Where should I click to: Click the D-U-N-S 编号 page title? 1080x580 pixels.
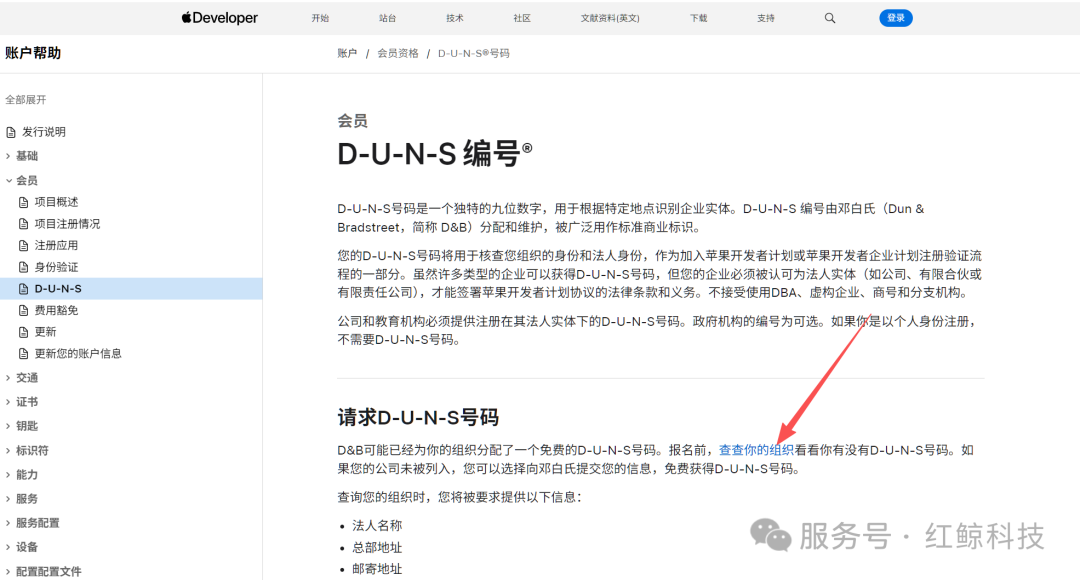[x=434, y=153]
